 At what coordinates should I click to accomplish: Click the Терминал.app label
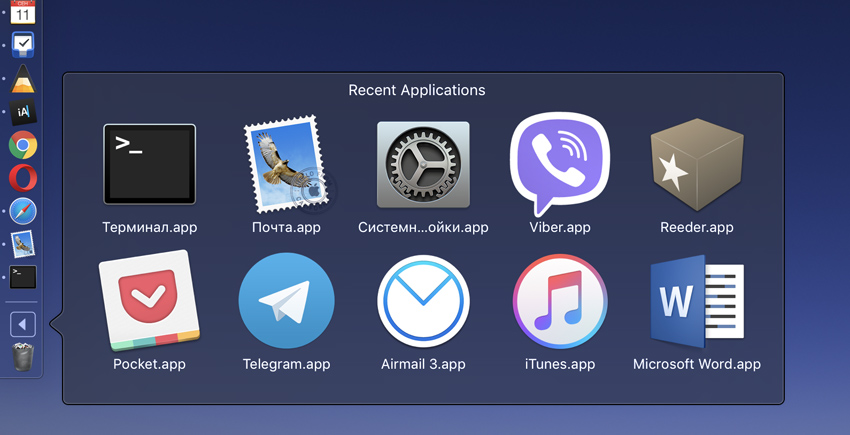coord(150,227)
